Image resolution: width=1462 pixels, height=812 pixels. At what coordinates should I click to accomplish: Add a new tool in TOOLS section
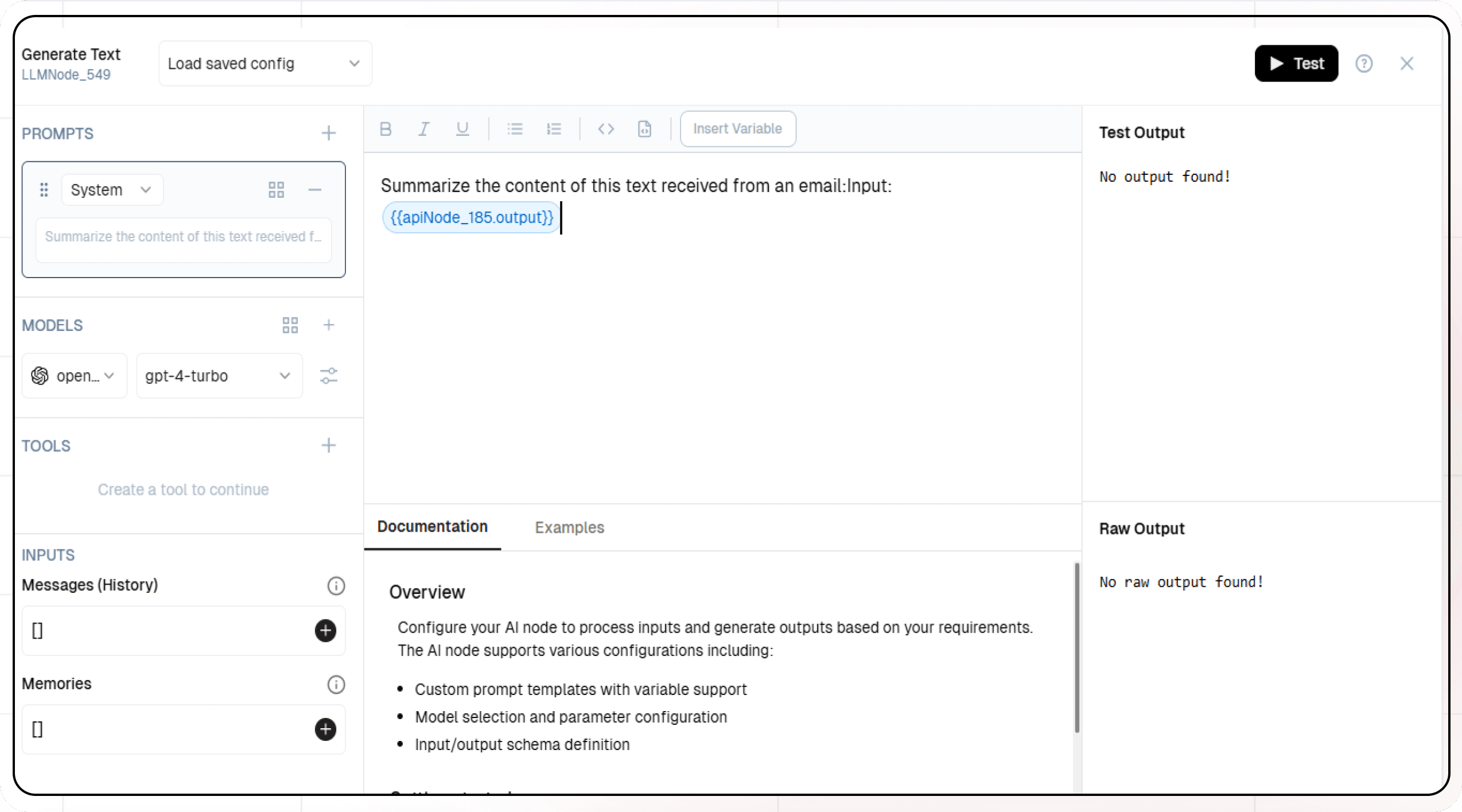coord(329,446)
